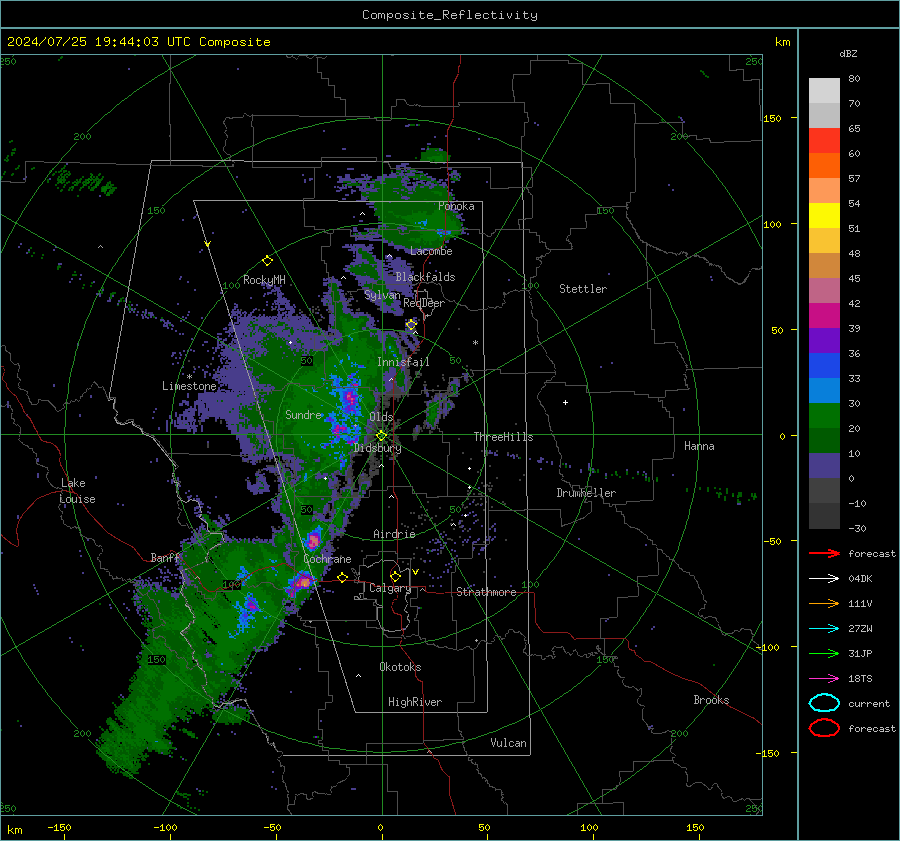Click the yellow diamond marker below RedDeer
The width and height of the screenshot is (900, 841).
pyautogui.click(x=411, y=325)
